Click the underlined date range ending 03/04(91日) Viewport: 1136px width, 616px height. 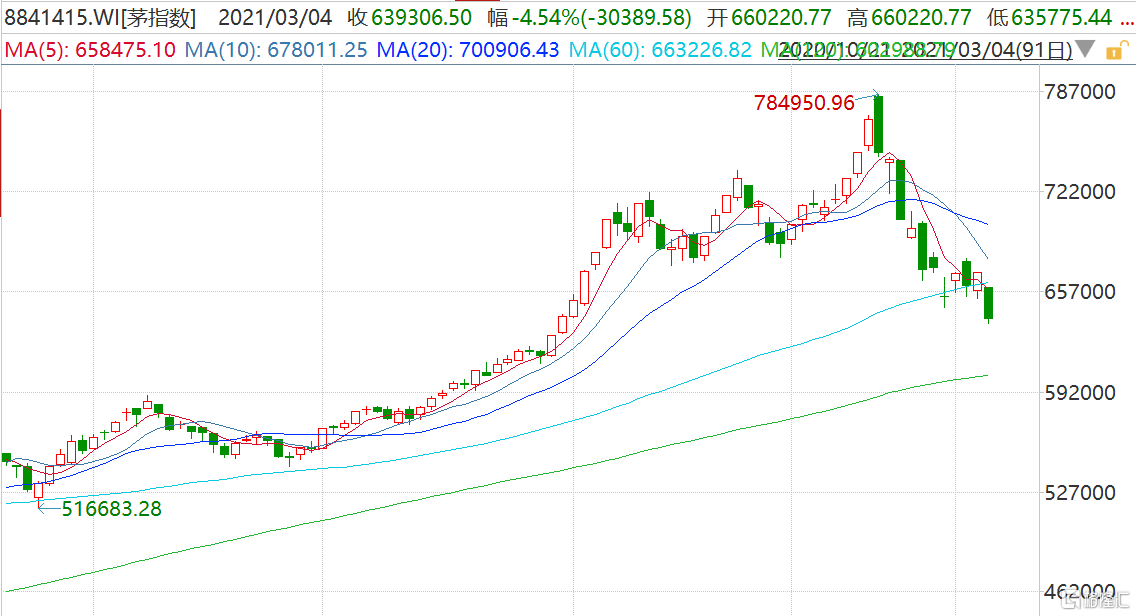[925, 50]
